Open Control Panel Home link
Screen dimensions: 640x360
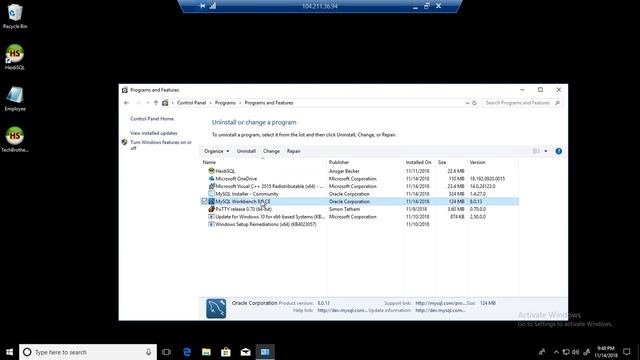coord(152,119)
